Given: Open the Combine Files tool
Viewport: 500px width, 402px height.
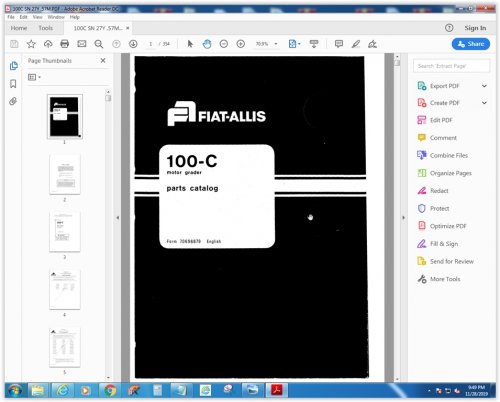Looking at the screenshot, I should pos(449,155).
